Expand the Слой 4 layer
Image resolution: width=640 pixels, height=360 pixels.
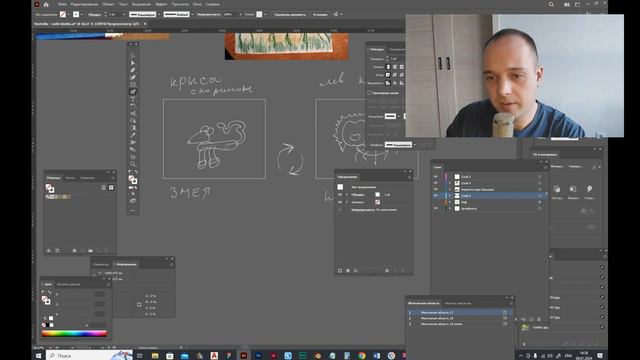click(450, 183)
